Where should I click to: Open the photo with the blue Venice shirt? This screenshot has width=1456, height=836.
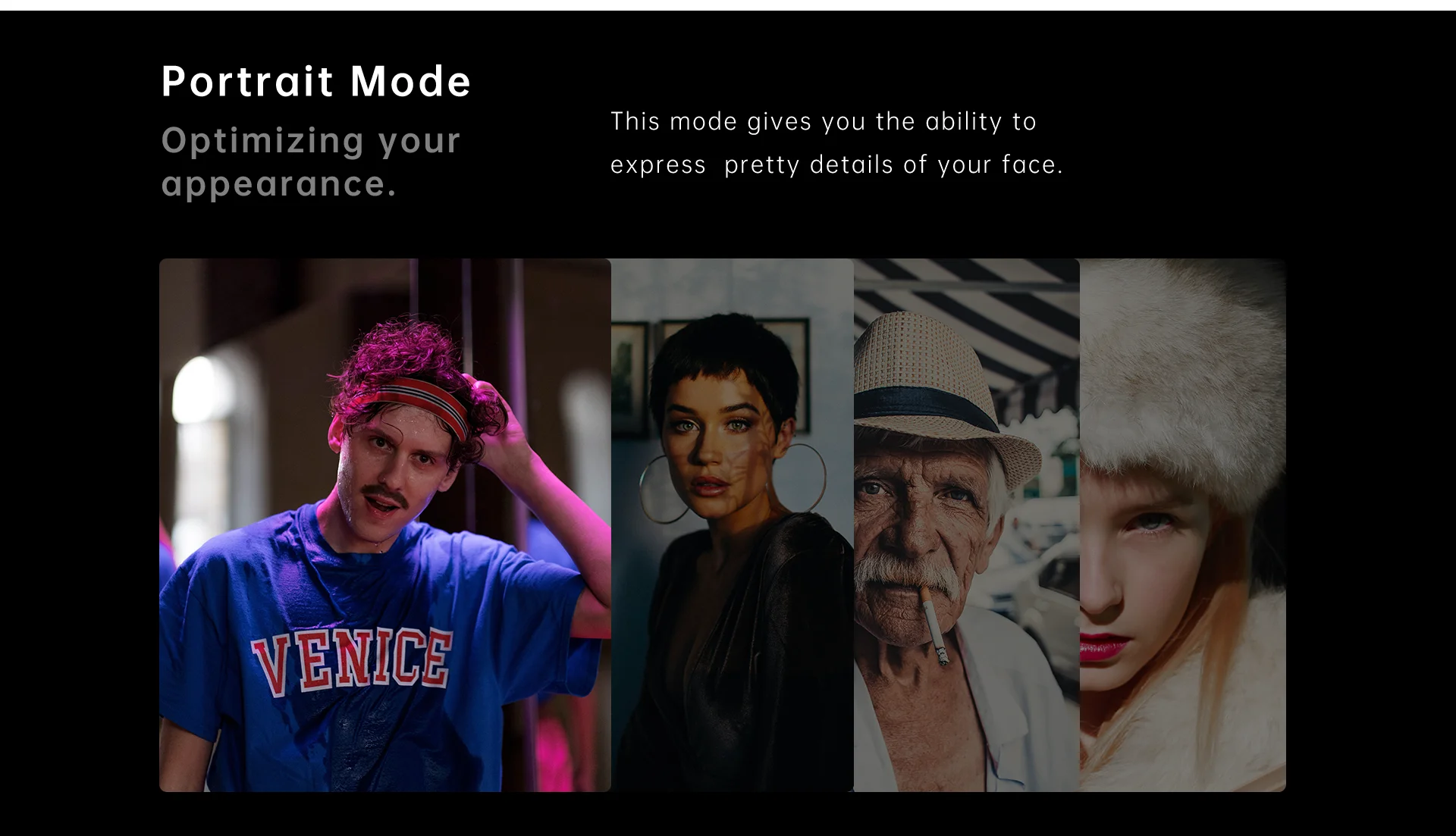pos(385,525)
